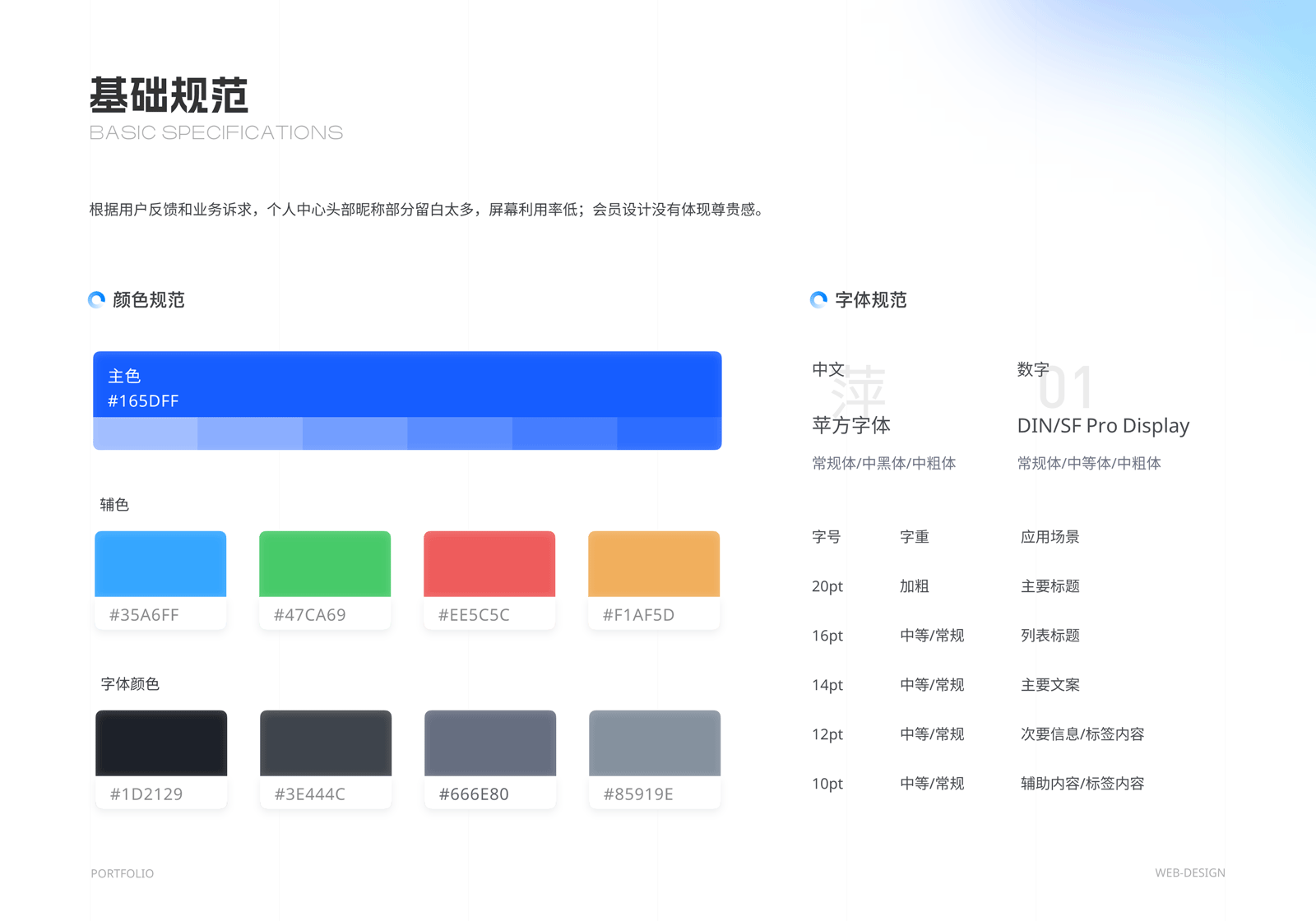Select the #666E80 font color swatch
The image size is (1316, 921).
(x=490, y=743)
